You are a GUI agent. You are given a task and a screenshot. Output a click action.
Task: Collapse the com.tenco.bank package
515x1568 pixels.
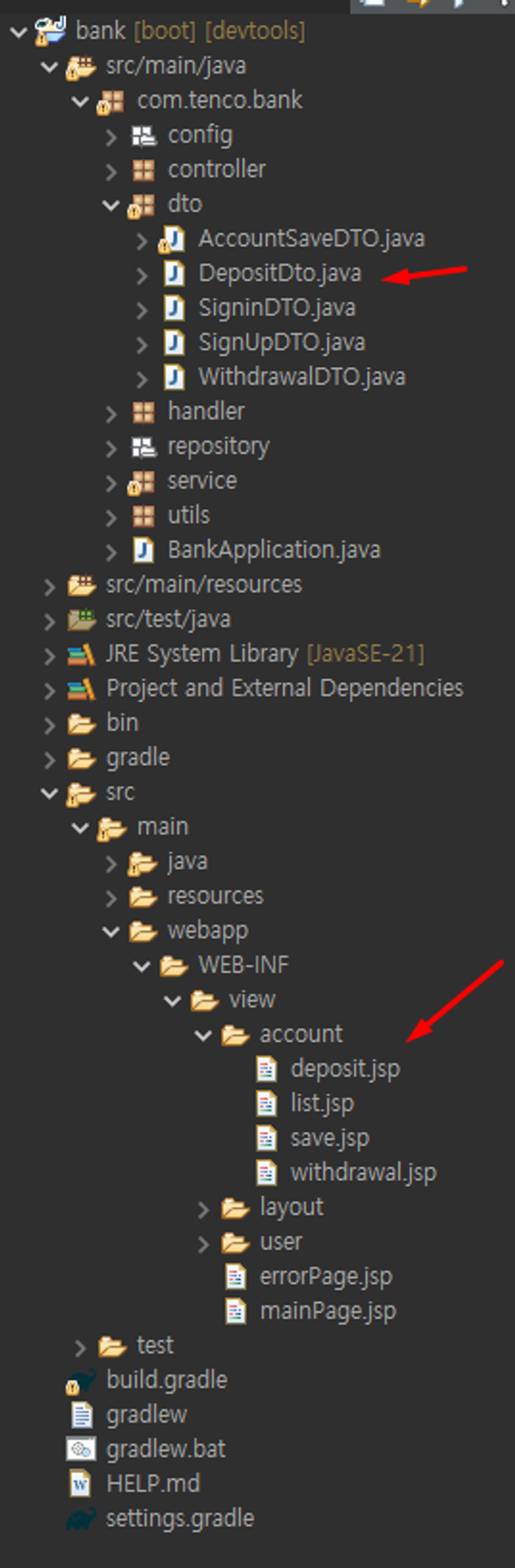pyautogui.click(x=80, y=101)
